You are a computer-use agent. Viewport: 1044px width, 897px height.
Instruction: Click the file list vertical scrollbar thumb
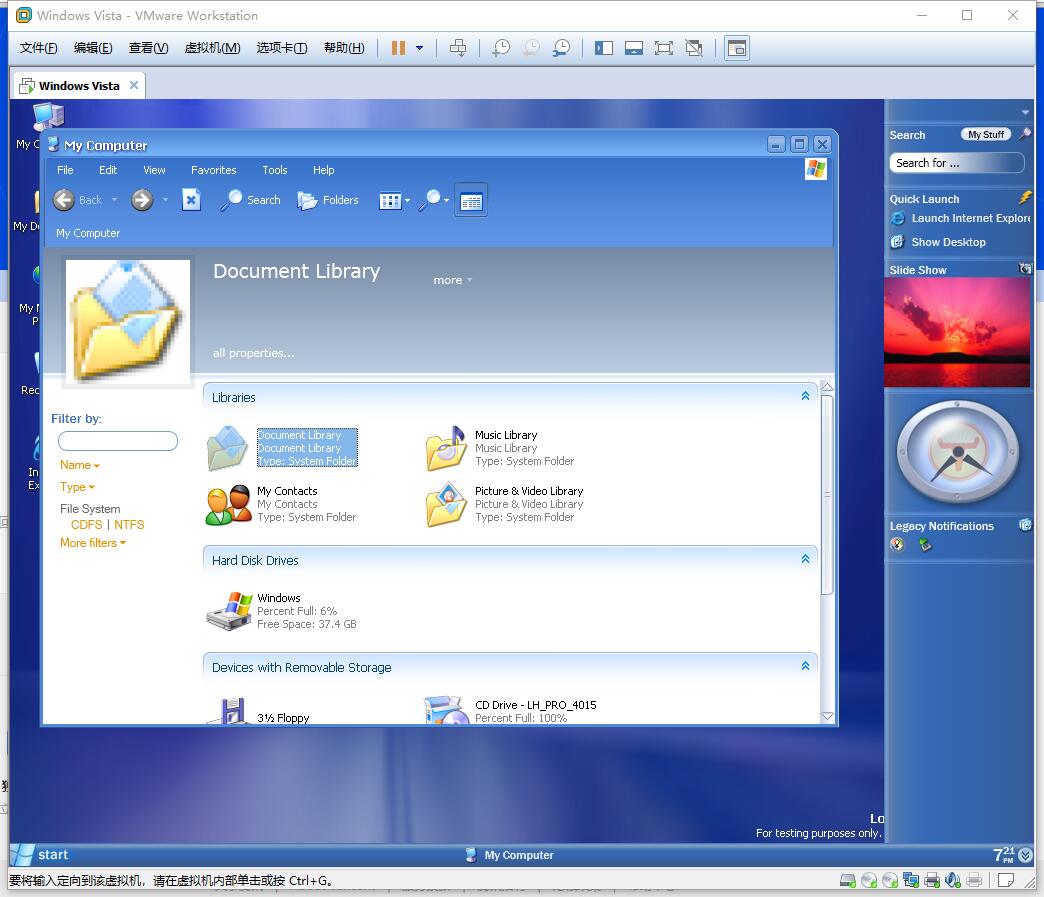[827, 494]
